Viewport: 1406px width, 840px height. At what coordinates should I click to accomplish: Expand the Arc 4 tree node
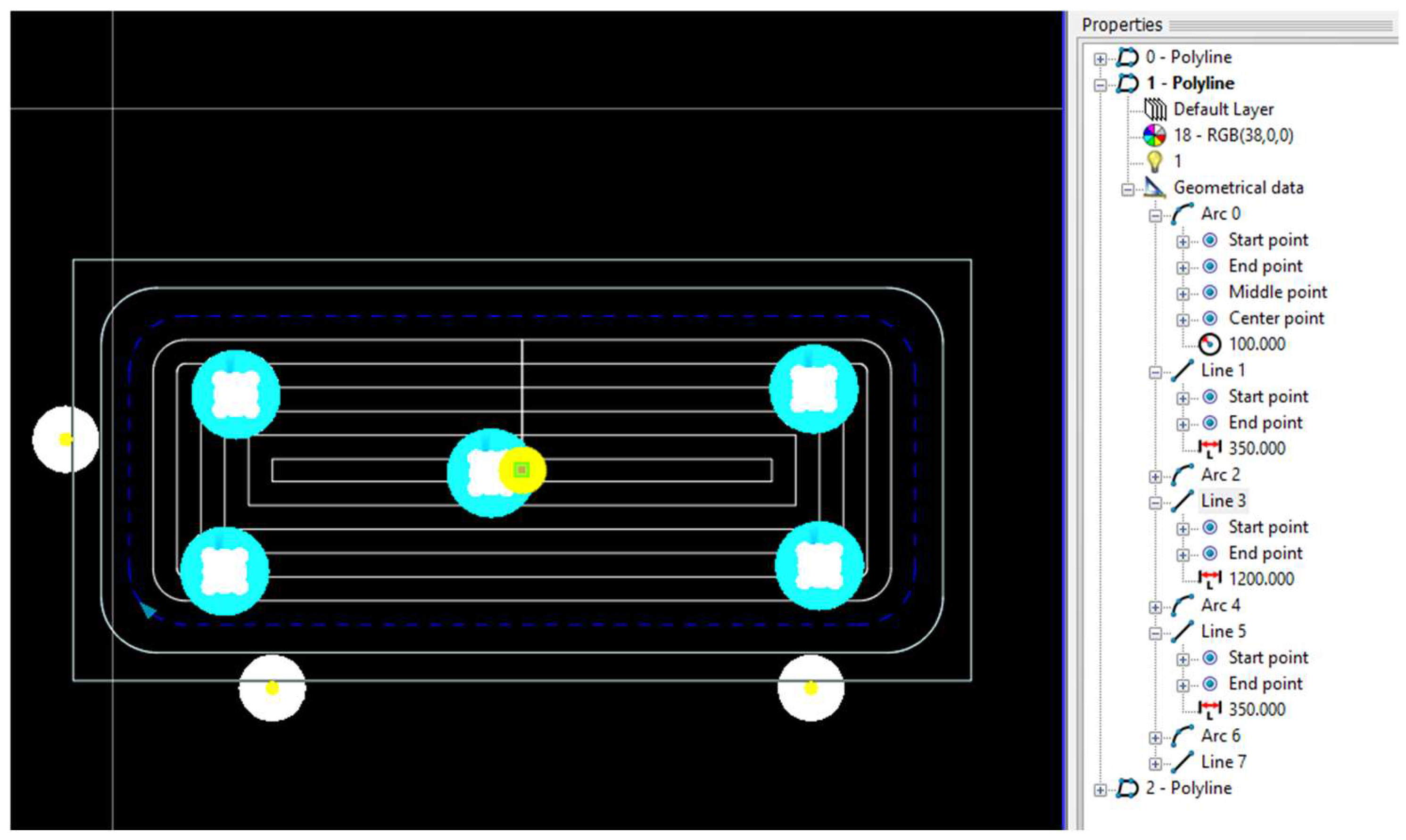[1155, 607]
